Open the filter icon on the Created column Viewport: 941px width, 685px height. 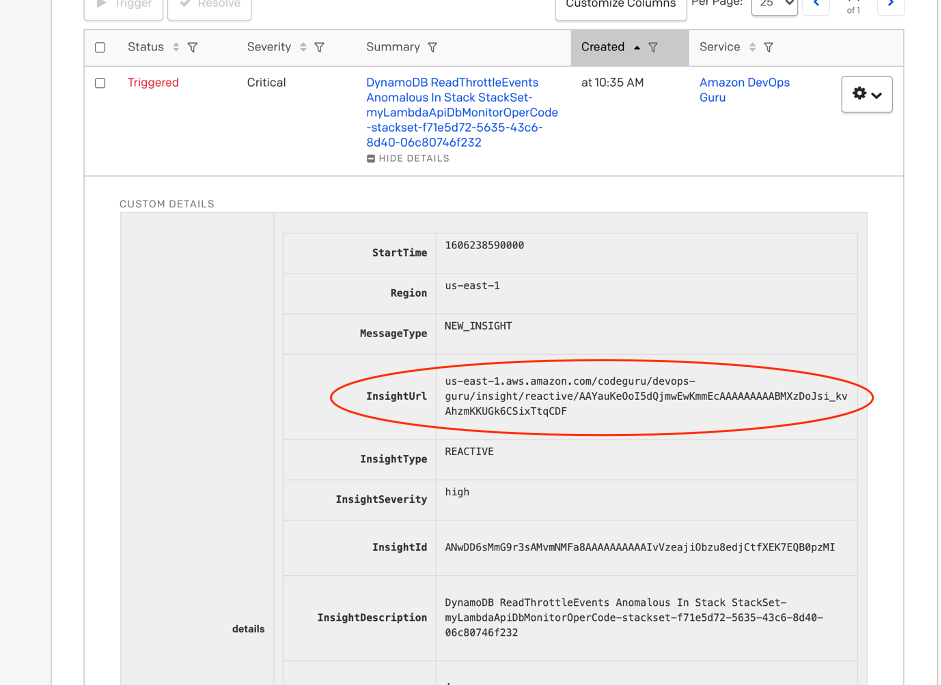(653, 47)
